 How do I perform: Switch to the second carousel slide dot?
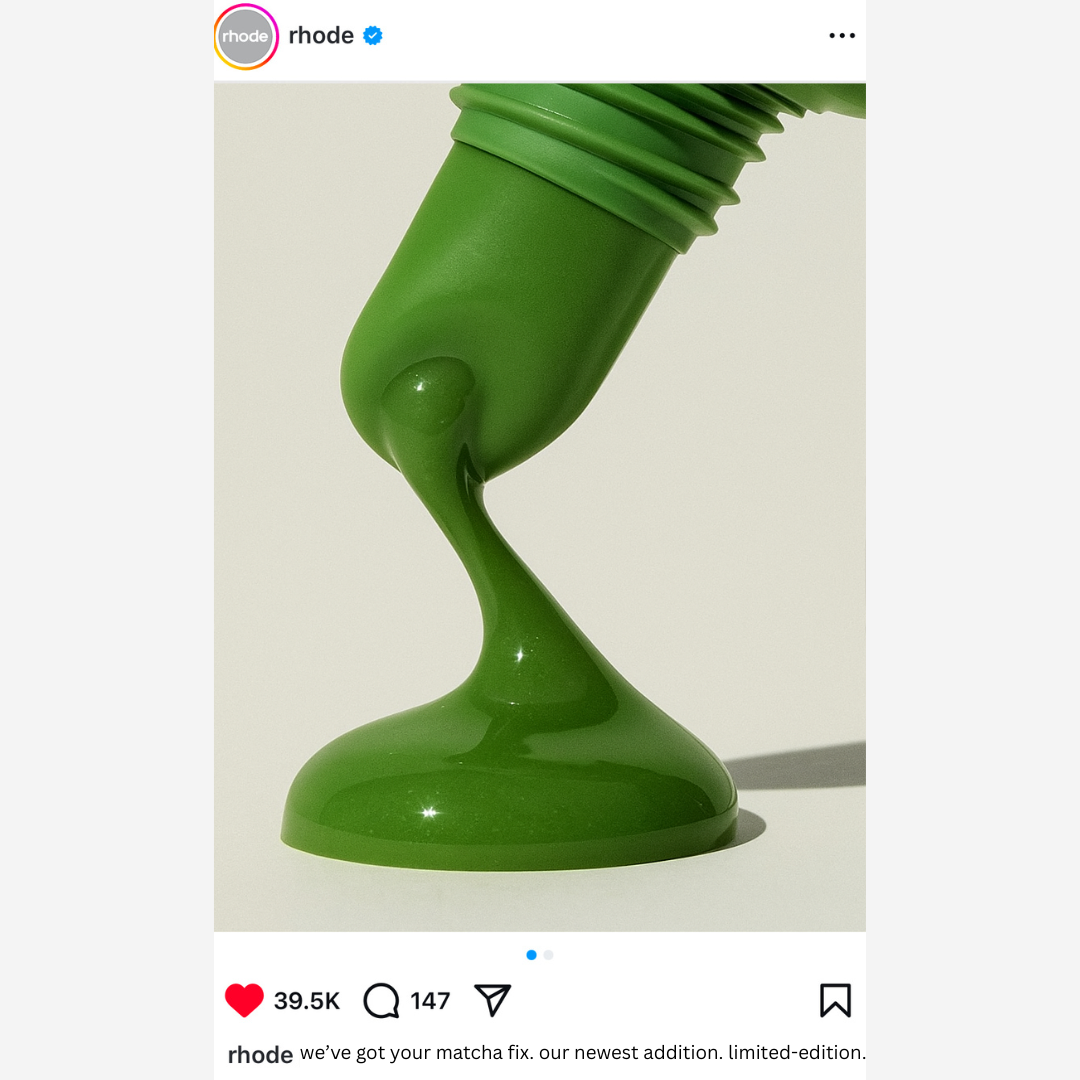point(548,955)
